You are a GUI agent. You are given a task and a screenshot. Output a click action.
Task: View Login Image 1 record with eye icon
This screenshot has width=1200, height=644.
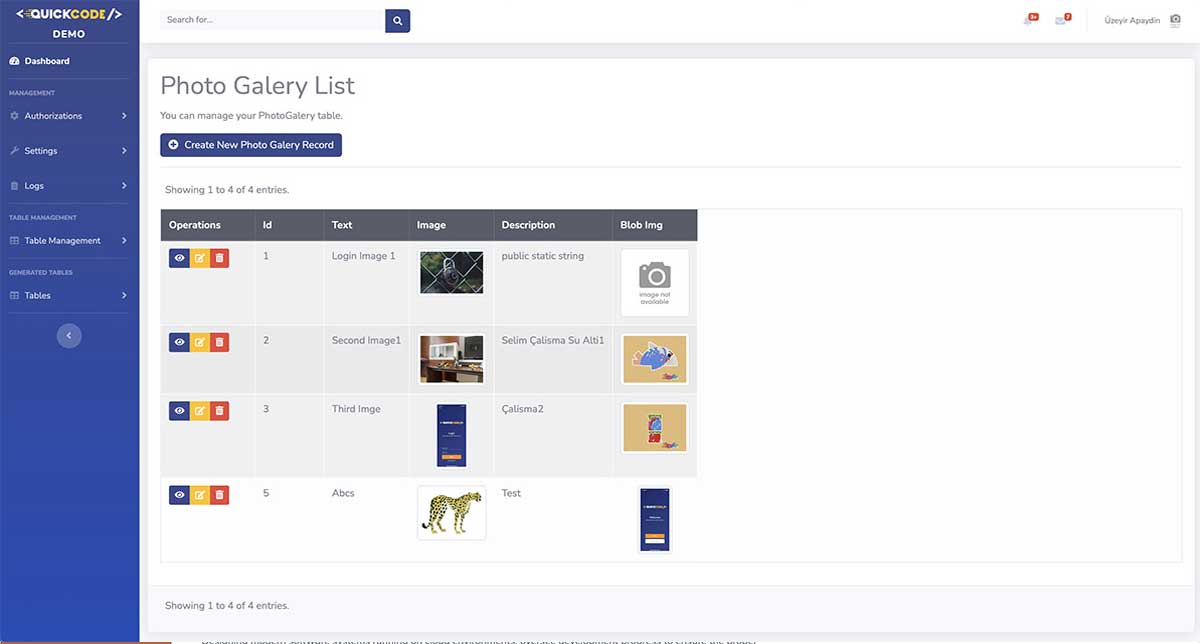pos(179,258)
